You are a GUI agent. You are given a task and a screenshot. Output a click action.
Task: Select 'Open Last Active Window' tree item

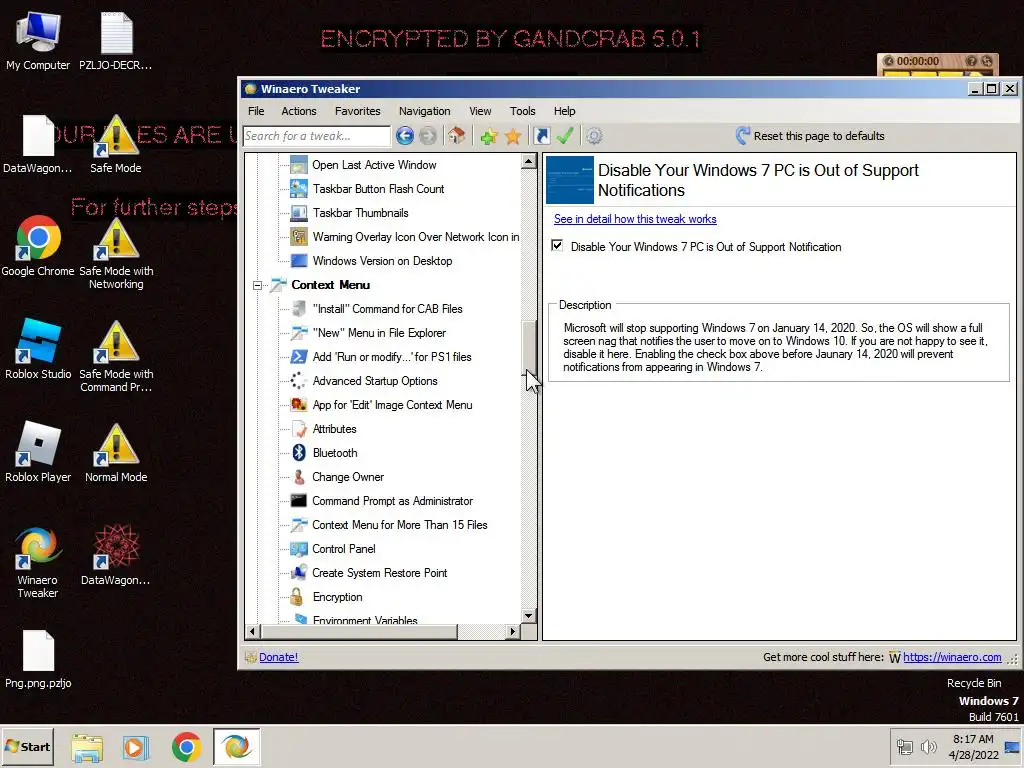pos(374,165)
